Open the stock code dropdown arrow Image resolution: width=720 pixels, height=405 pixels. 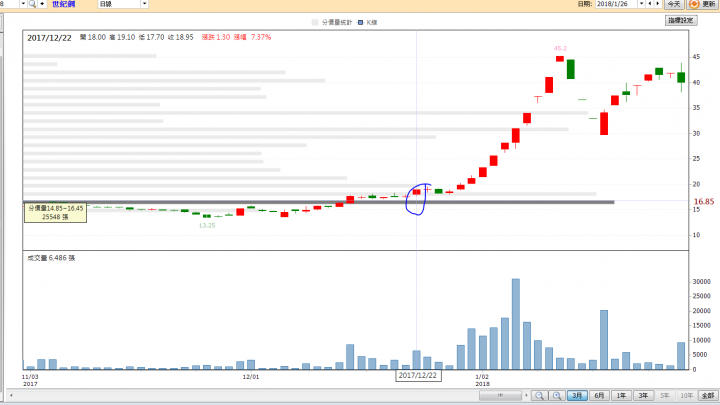click(x=23, y=4)
